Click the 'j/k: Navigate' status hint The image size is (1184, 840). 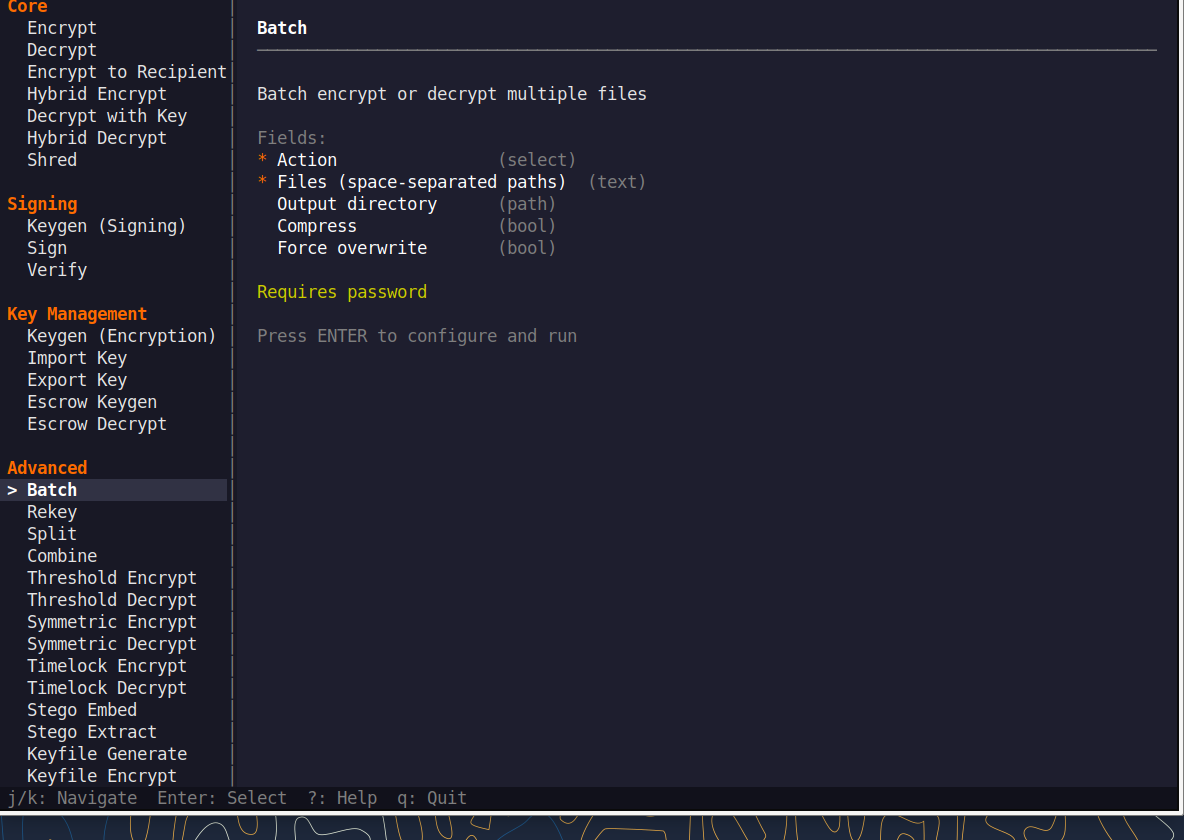tap(72, 798)
